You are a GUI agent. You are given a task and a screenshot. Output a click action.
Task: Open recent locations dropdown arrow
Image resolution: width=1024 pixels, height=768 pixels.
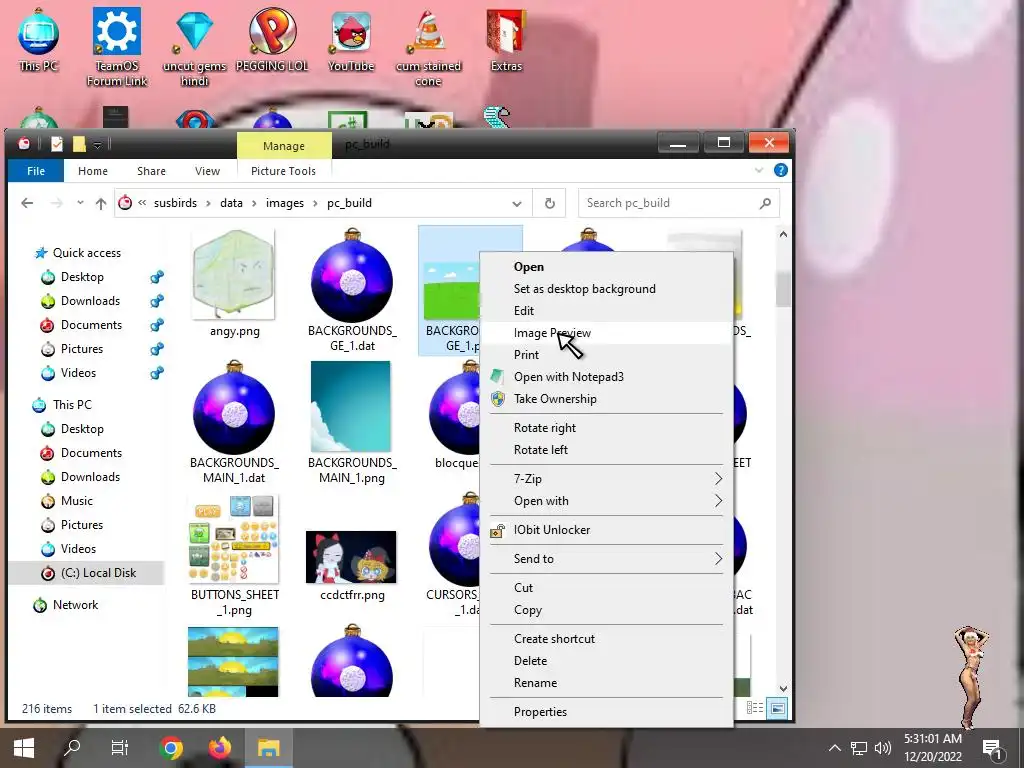coord(80,203)
